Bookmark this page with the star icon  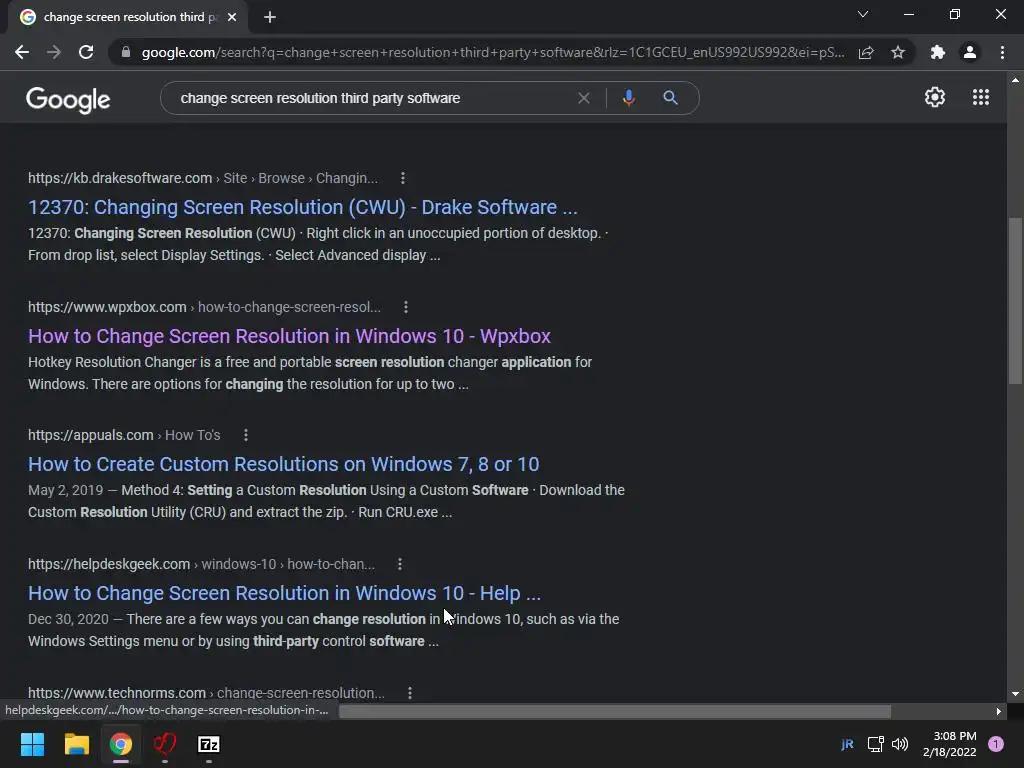click(898, 52)
